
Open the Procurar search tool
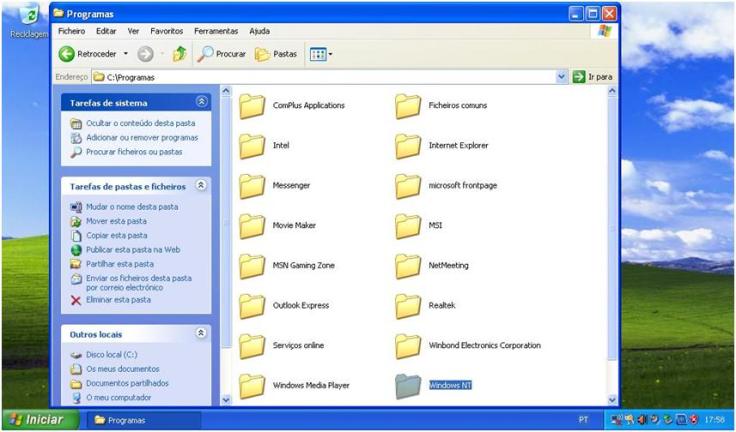(222, 54)
